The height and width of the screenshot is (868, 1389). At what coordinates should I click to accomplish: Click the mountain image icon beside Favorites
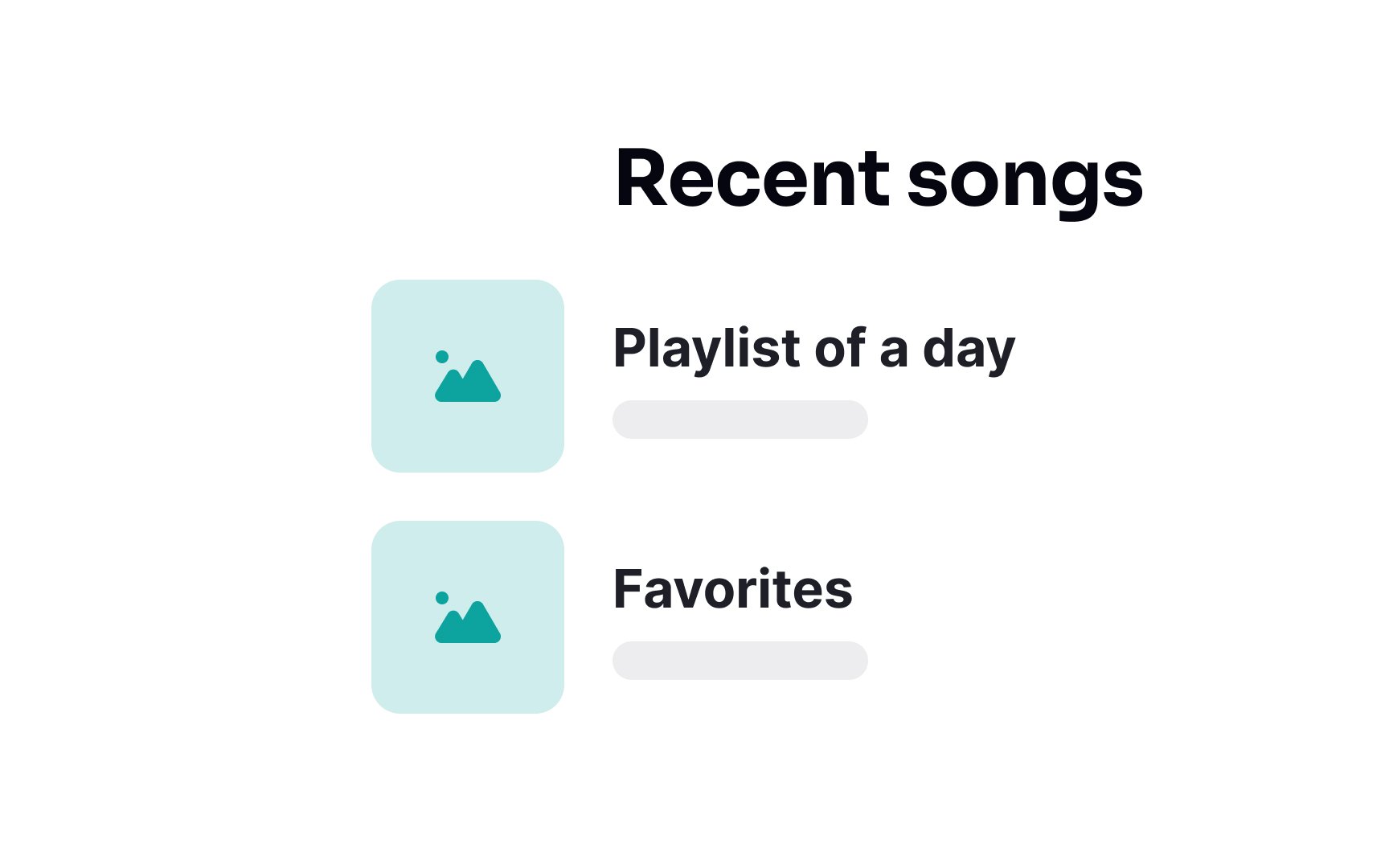click(468, 617)
